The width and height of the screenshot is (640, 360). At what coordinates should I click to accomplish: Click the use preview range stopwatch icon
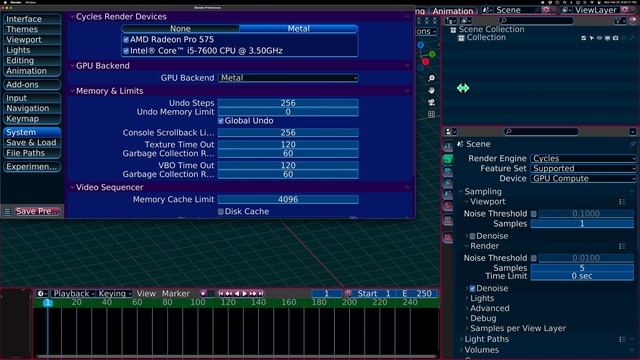pyautogui.click(x=347, y=293)
